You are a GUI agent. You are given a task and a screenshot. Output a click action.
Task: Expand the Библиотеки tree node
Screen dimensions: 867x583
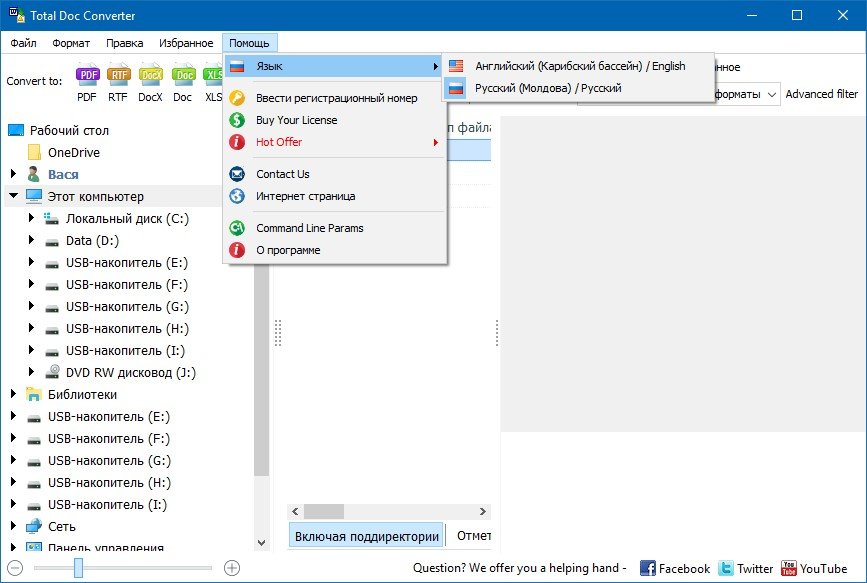click(14, 394)
